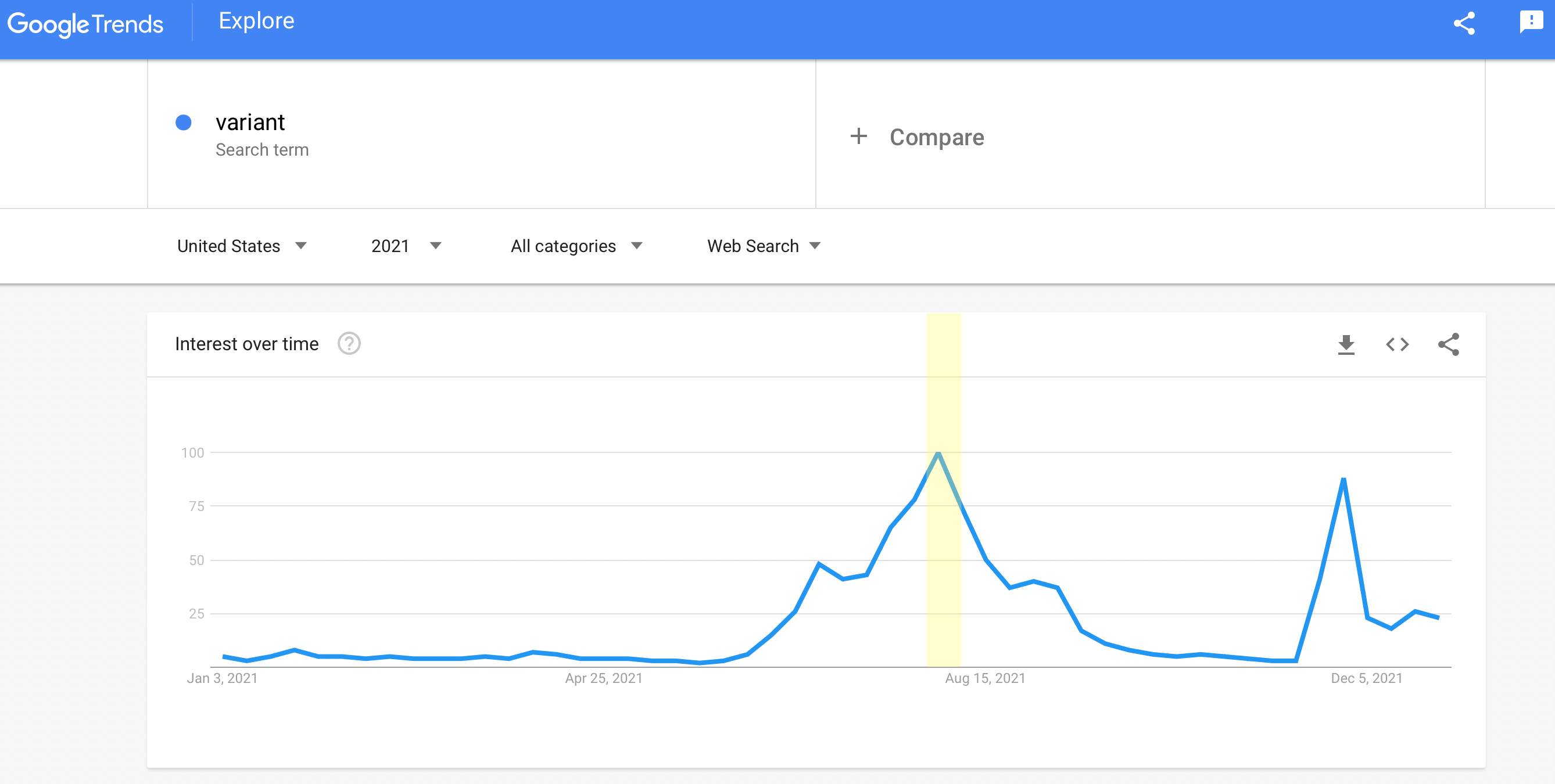This screenshot has width=1555, height=784.
Task: Edit the variant search term field
Action: (x=250, y=123)
